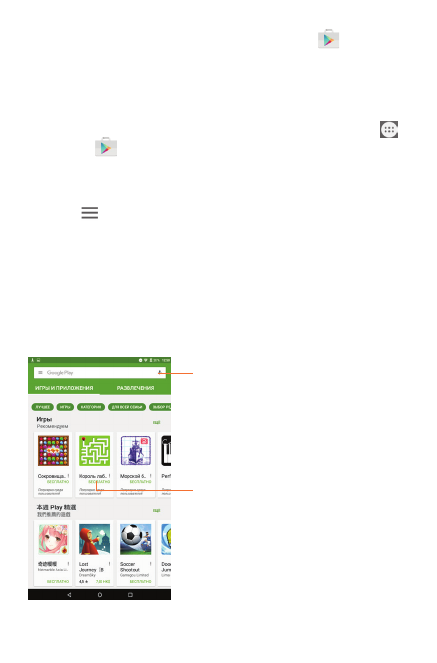Select the КАТЕГОРИИ filter chip
This screenshot has width=437, height=663.
pos(91,407)
